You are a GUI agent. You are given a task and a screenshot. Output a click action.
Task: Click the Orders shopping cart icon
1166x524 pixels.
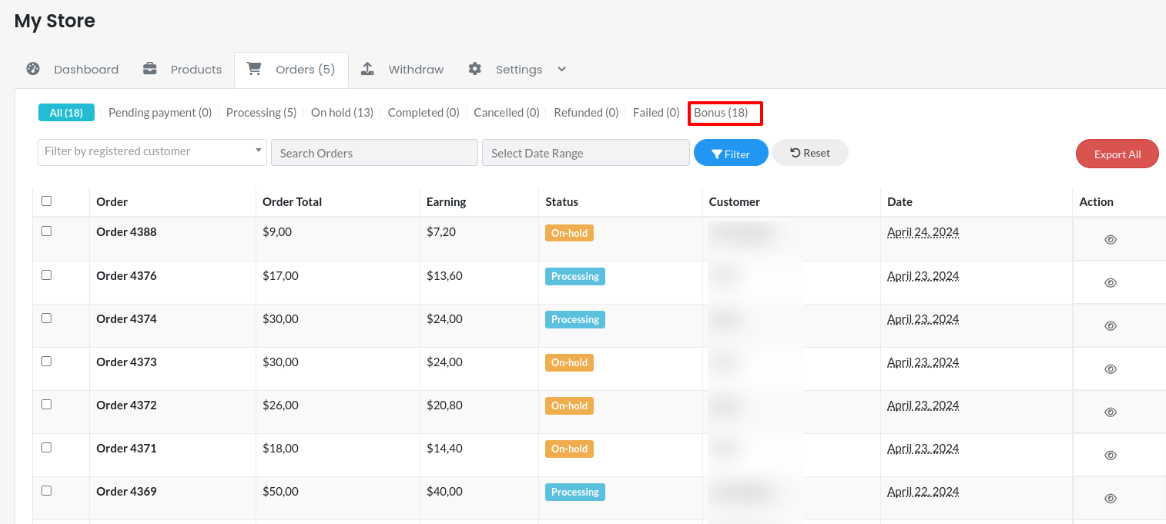click(x=254, y=69)
